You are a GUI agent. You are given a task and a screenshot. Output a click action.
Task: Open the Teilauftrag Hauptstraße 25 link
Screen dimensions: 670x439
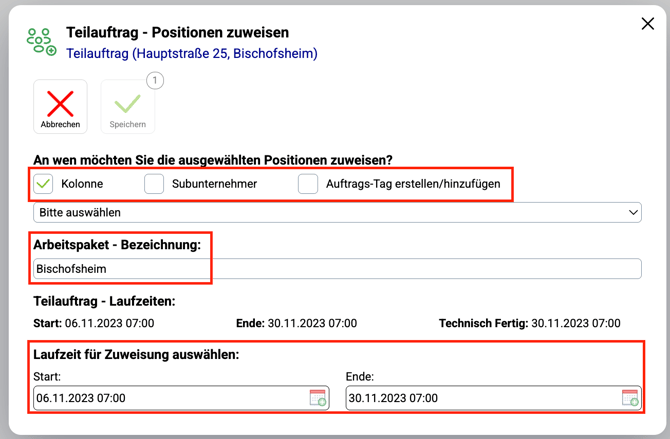coord(192,53)
